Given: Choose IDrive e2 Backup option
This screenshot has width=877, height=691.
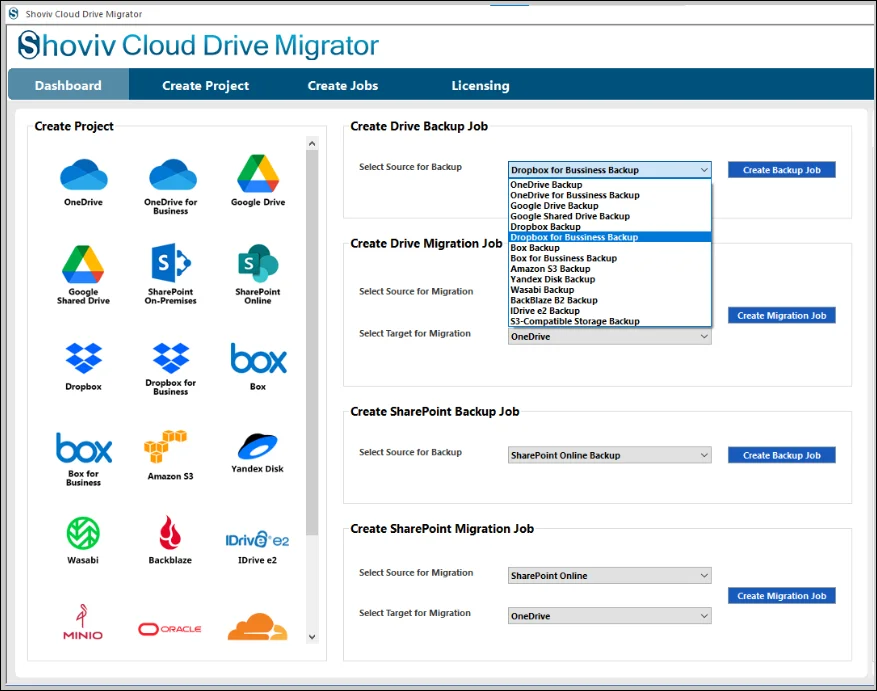Looking at the screenshot, I should click(x=610, y=311).
